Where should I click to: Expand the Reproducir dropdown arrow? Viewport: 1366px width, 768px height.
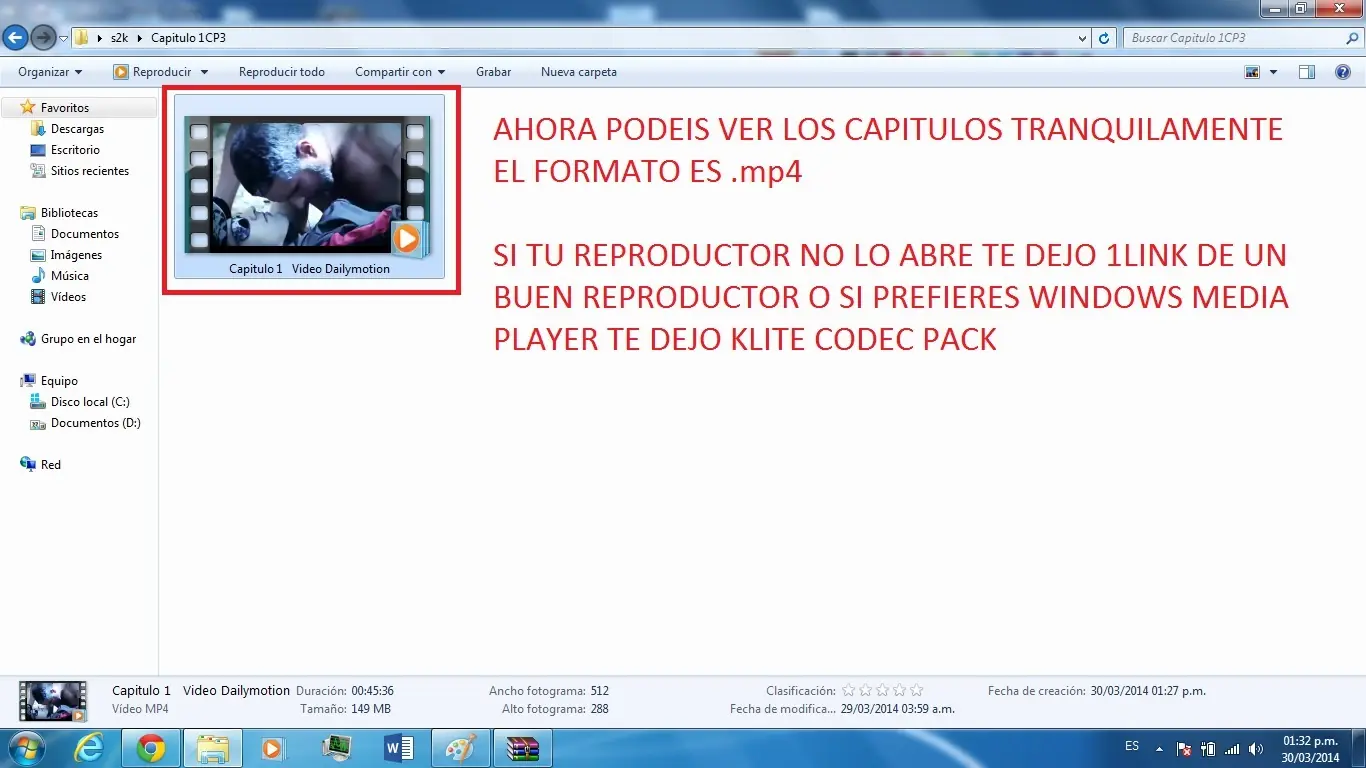tap(204, 72)
